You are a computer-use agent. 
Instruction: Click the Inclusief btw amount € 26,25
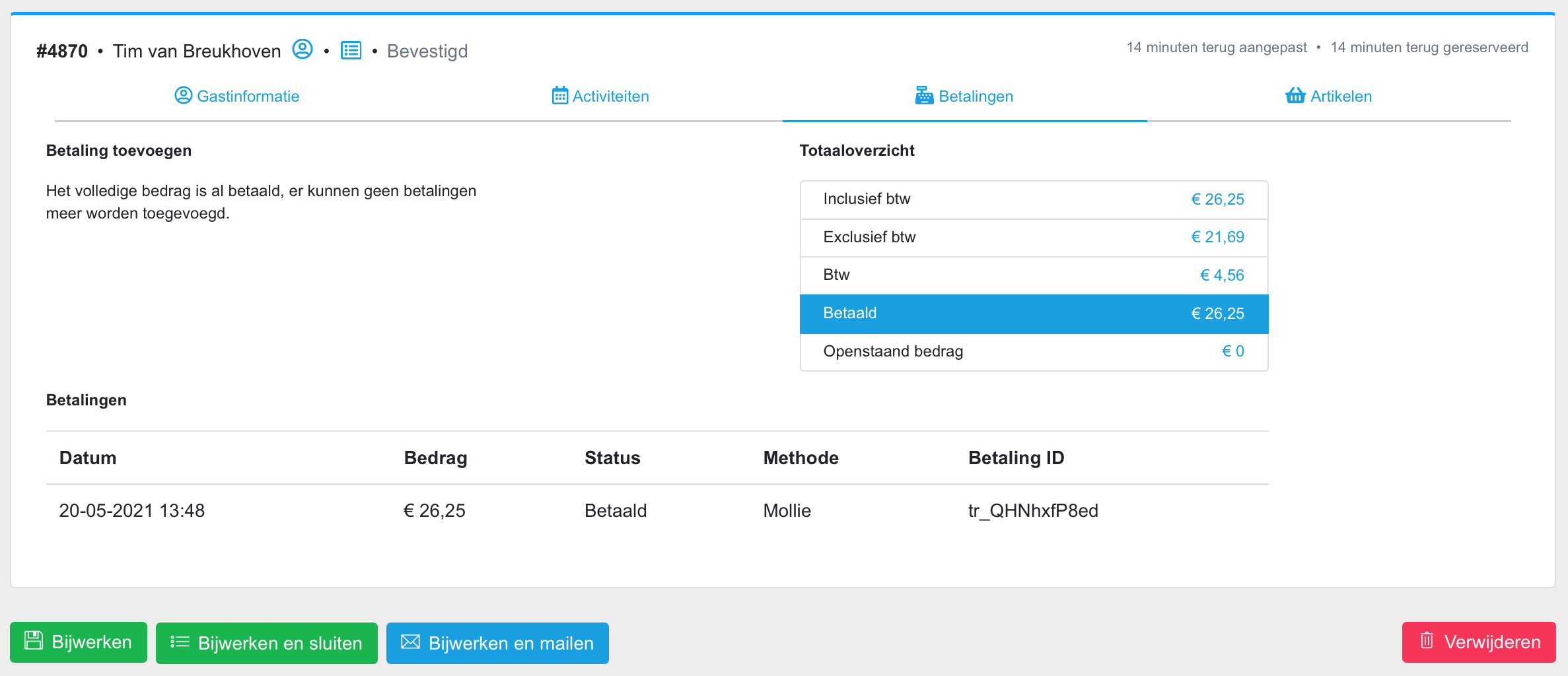1217,199
